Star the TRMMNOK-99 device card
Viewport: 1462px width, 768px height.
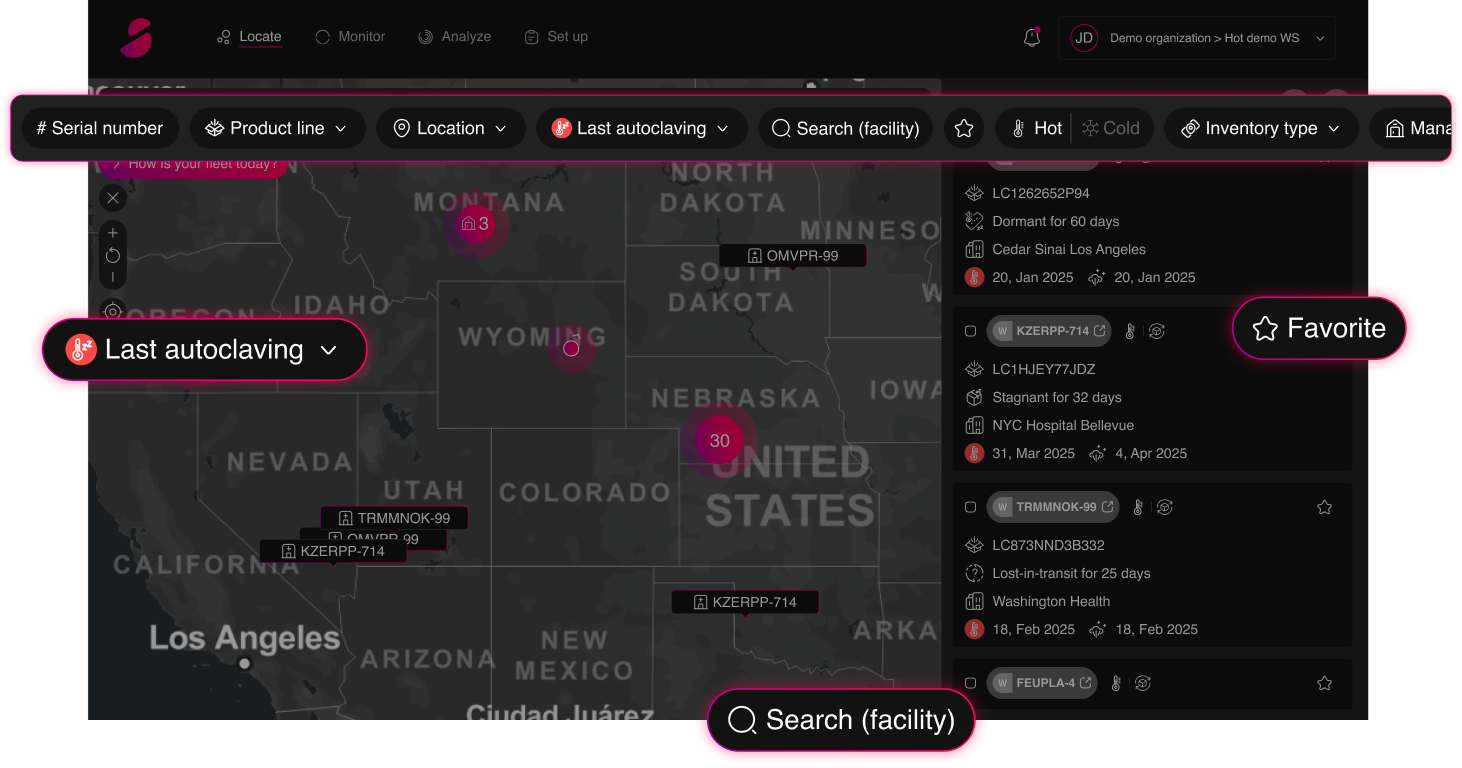point(1324,507)
